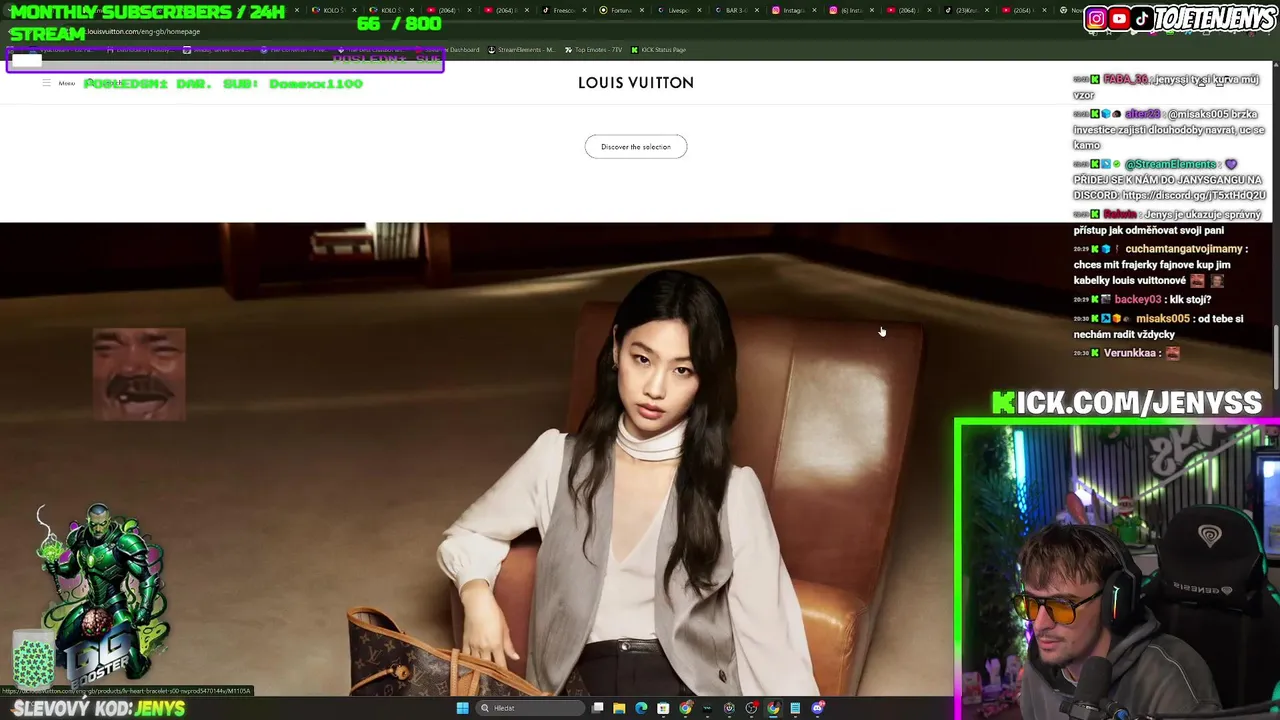Open the Windows Start menu
The height and width of the screenshot is (720, 1280).
(x=462, y=708)
